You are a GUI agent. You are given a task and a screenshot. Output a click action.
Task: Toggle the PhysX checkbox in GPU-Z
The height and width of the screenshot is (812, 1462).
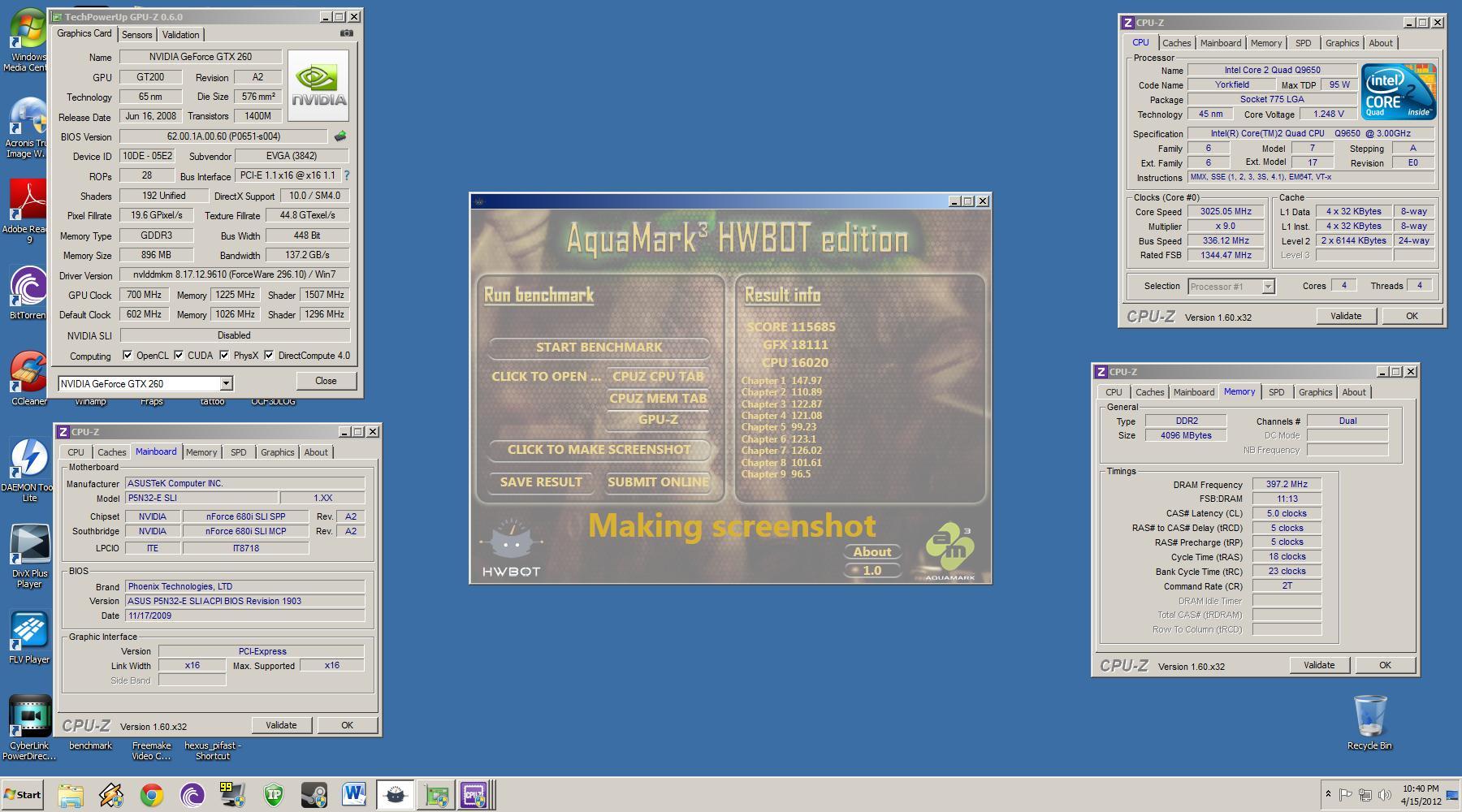(224, 355)
